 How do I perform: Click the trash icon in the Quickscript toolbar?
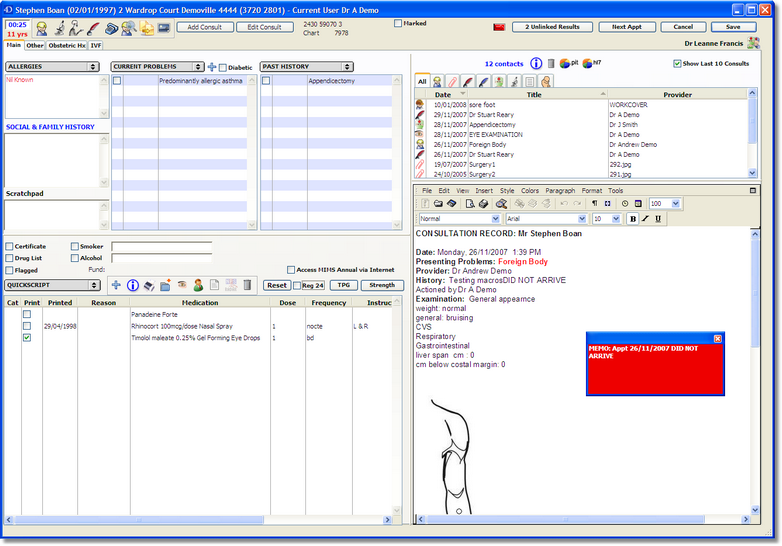point(247,285)
